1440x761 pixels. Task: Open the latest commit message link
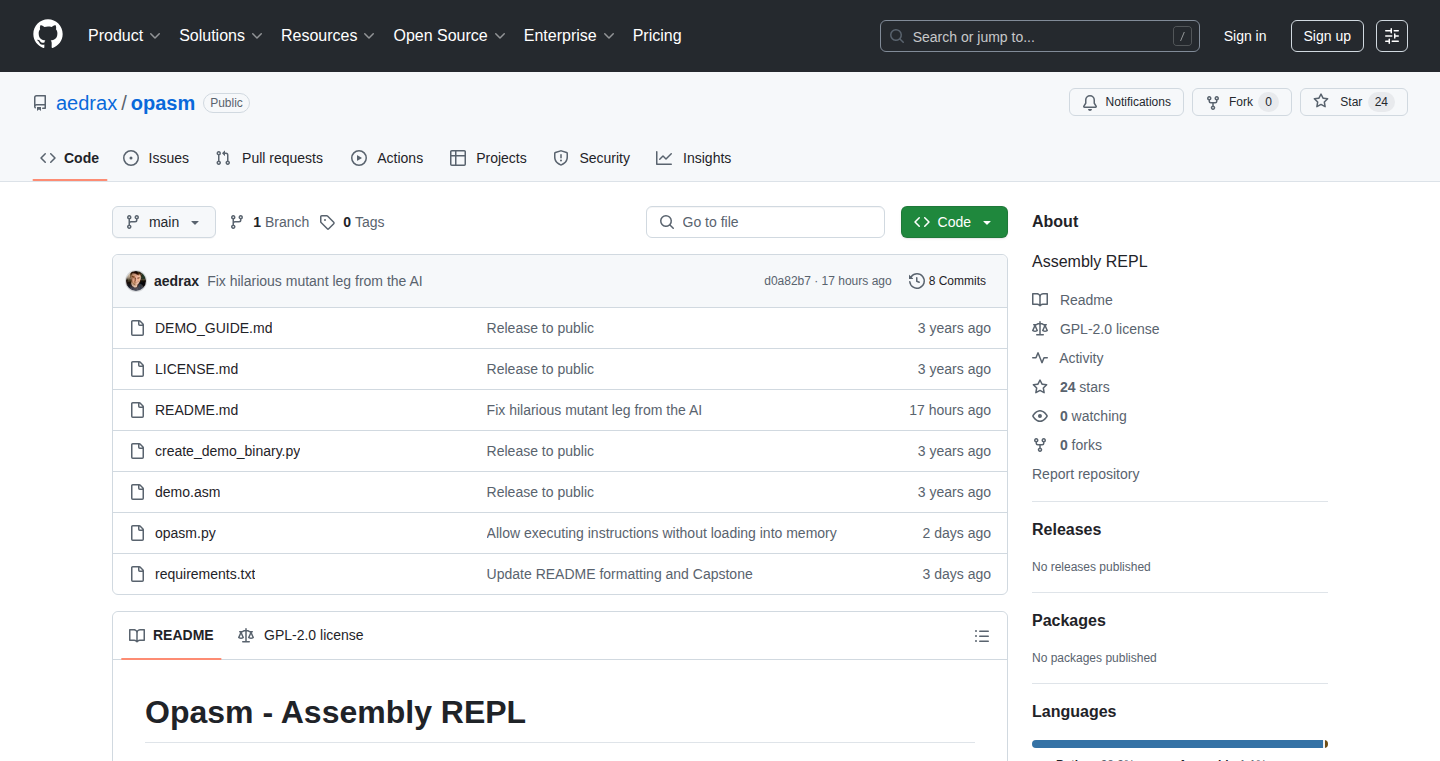pyautogui.click(x=315, y=281)
